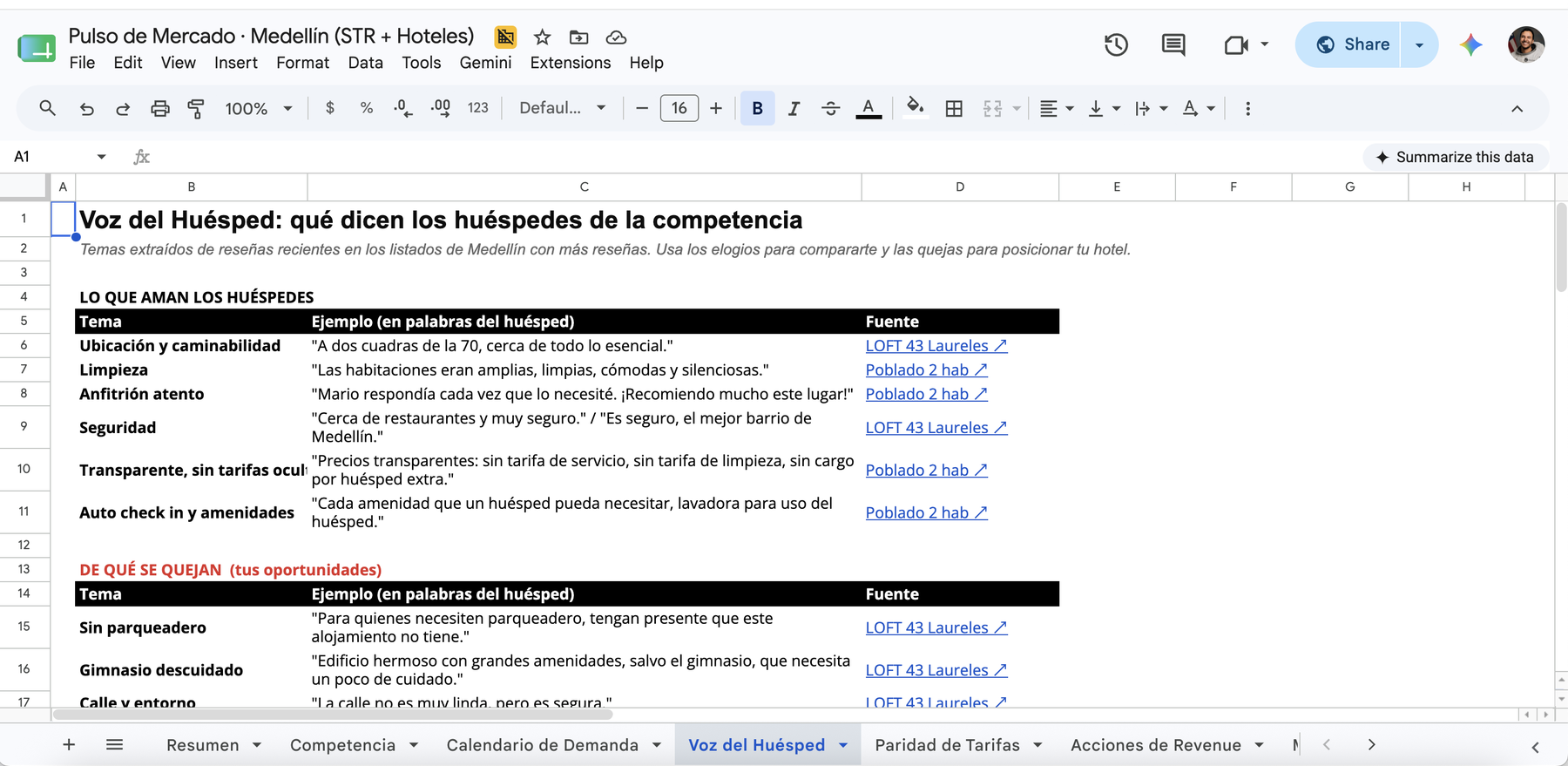Open font family dropdown
The width and height of the screenshot is (1568, 766).
coord(563,108)
